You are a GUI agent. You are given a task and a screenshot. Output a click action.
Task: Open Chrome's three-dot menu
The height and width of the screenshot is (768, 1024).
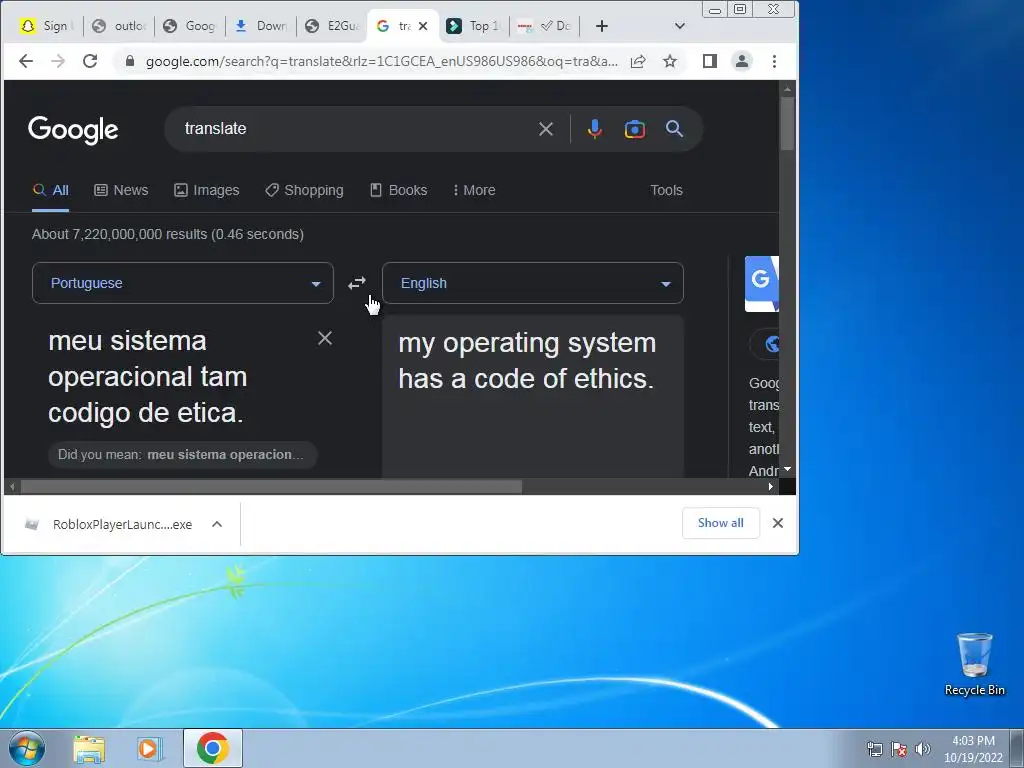775,61
